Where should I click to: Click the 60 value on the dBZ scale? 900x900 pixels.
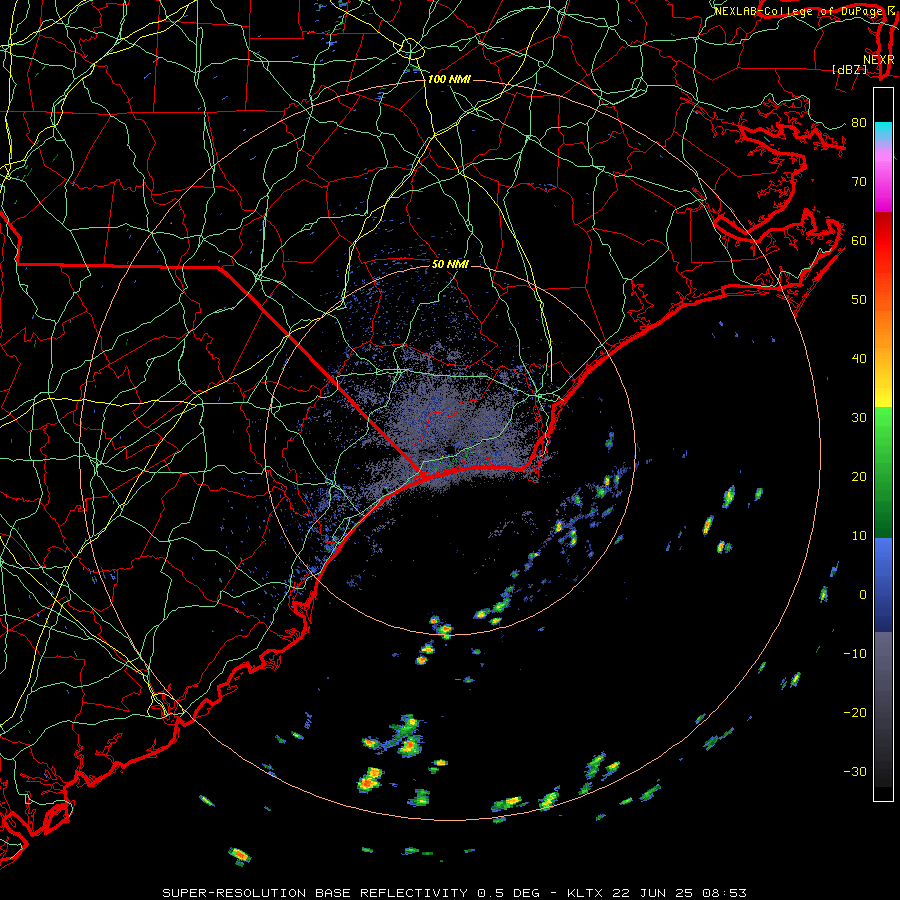[859, 240]
